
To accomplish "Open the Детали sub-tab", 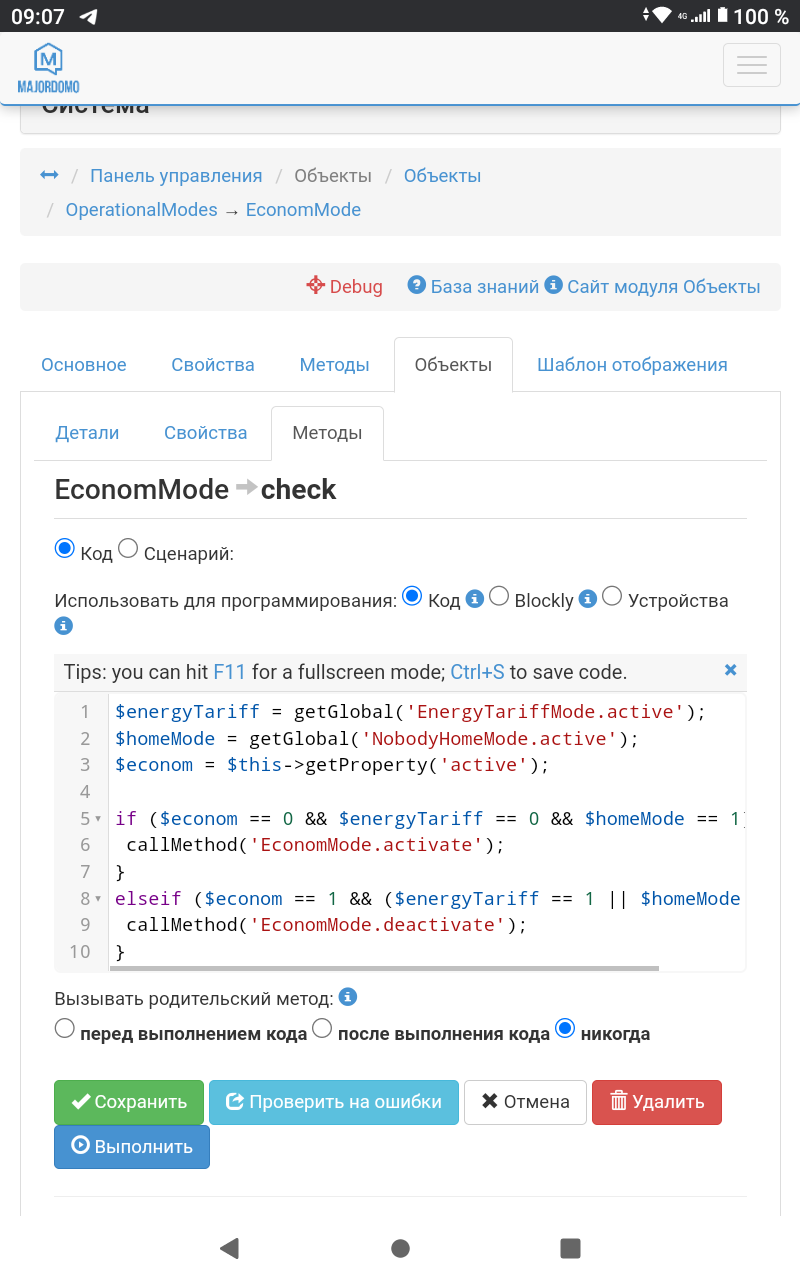I will click(87, 432).
